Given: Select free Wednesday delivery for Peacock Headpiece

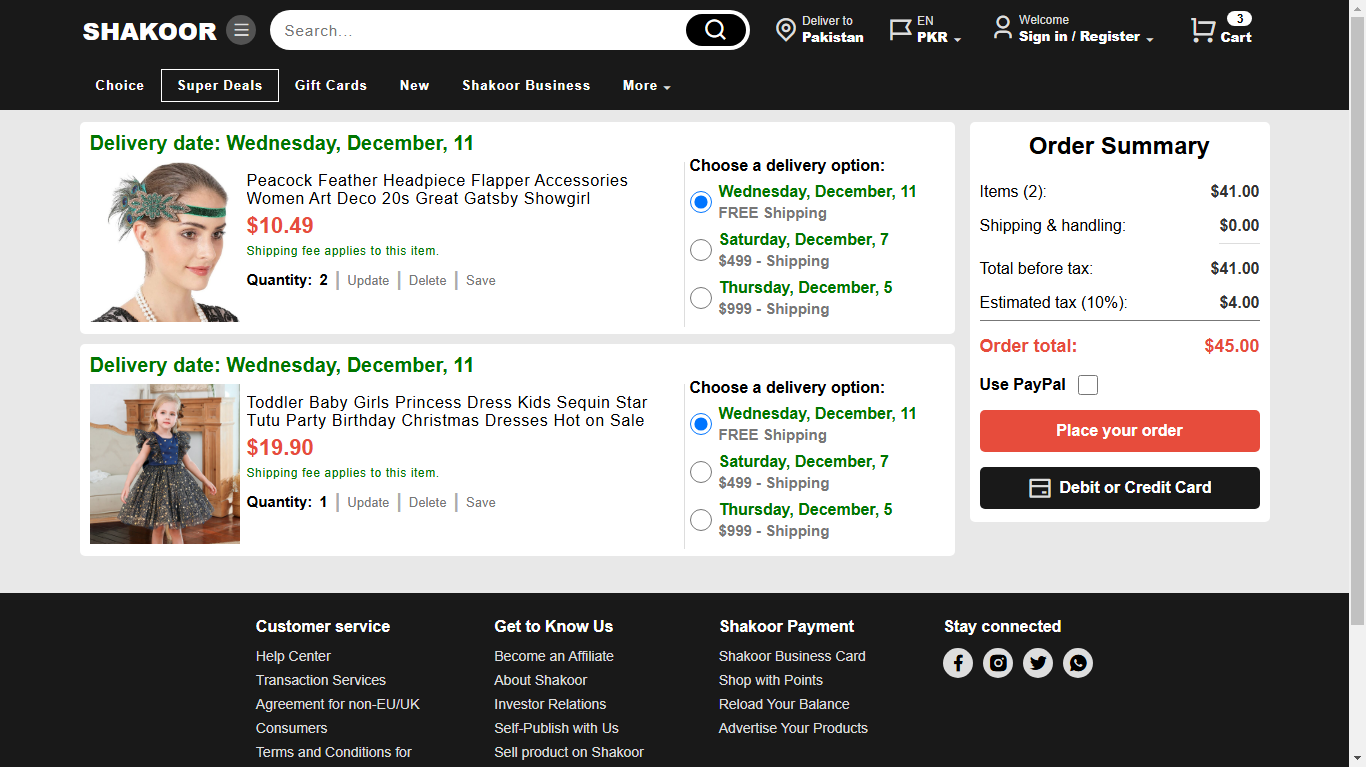Looking at the screenshot, I should click(701, 202).
